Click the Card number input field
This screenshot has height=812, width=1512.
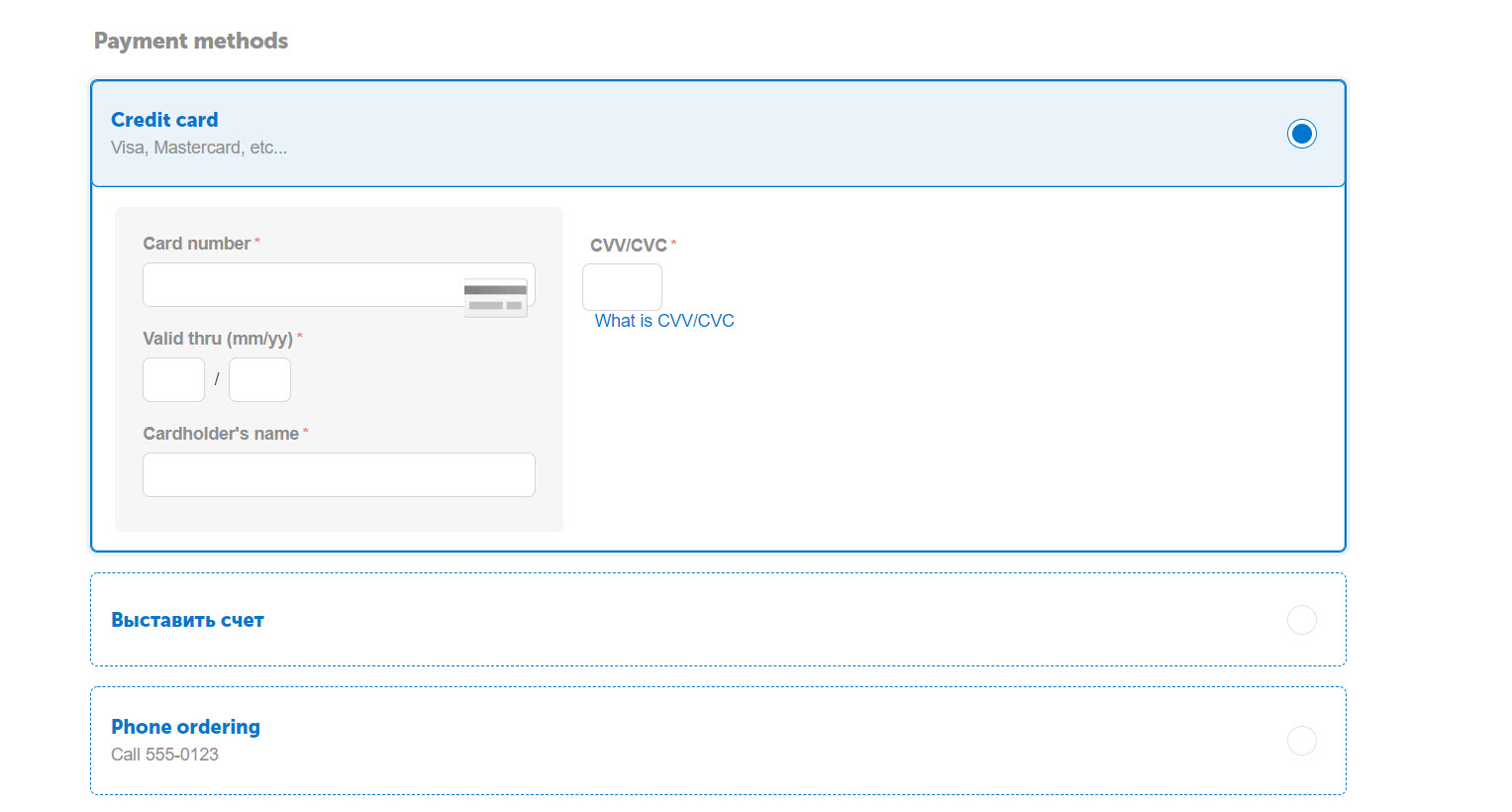[x=339, y=285]
